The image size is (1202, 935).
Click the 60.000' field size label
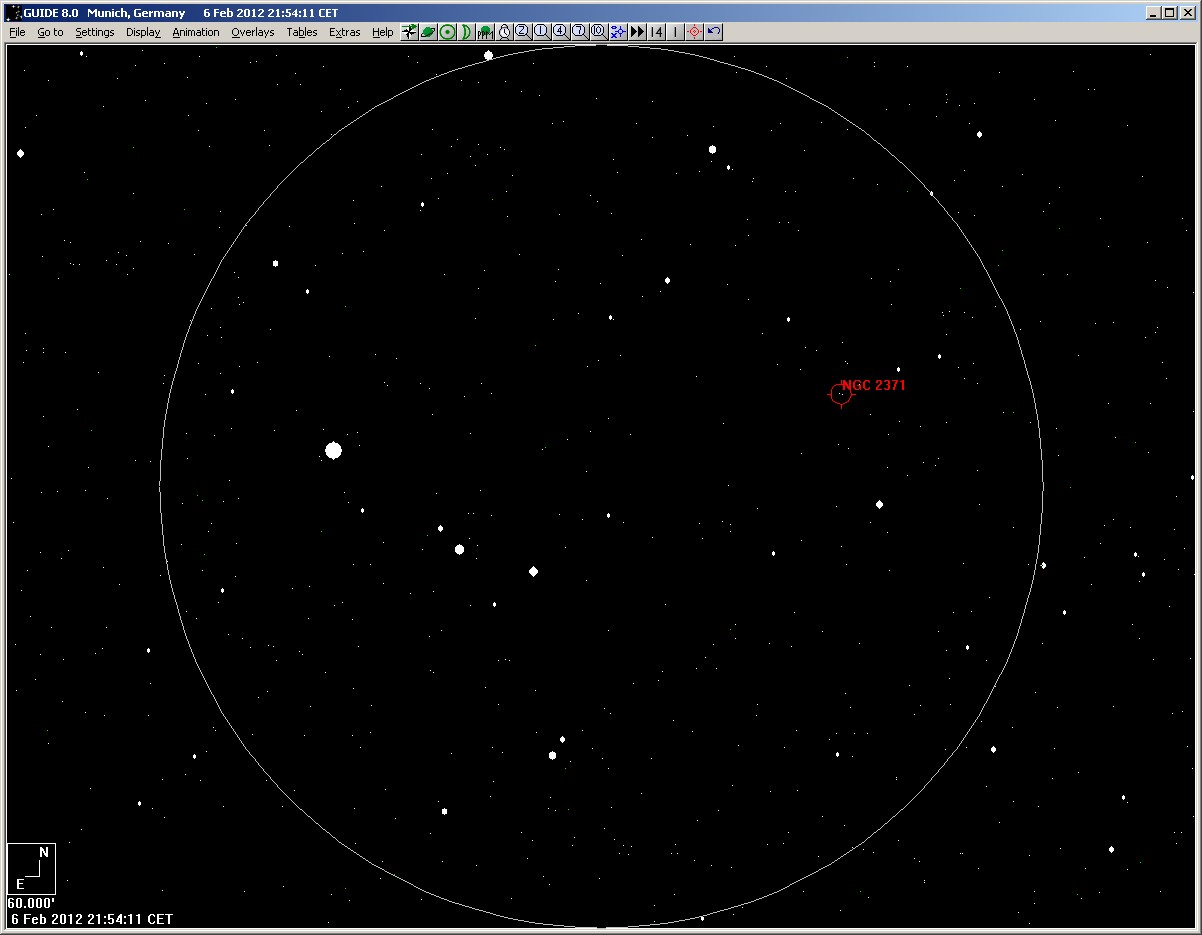(31, 903)
